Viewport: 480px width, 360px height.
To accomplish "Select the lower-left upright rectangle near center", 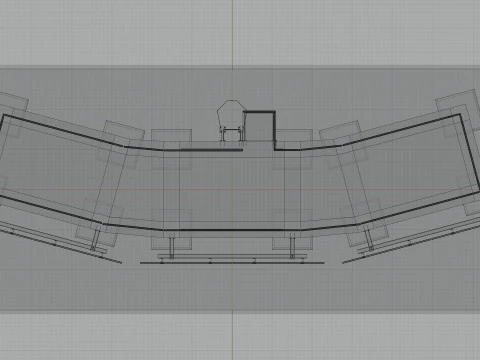I will coord(171,229).
